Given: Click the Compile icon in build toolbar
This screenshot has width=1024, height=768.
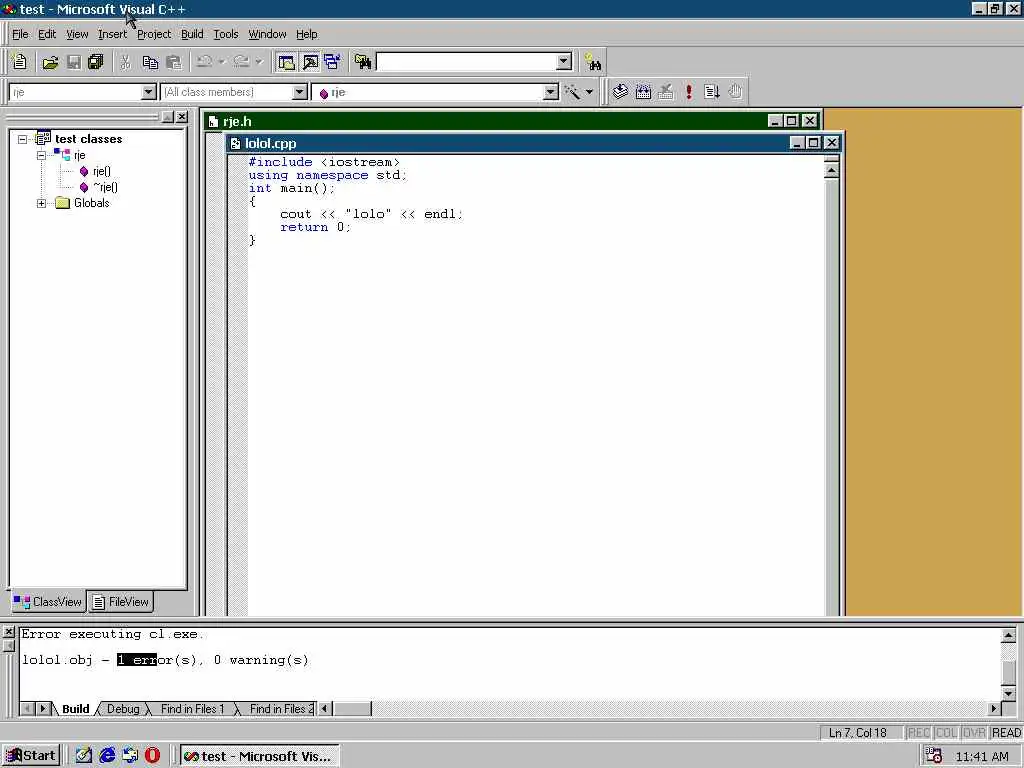Looking at the screenshot, I should (620, 91).
